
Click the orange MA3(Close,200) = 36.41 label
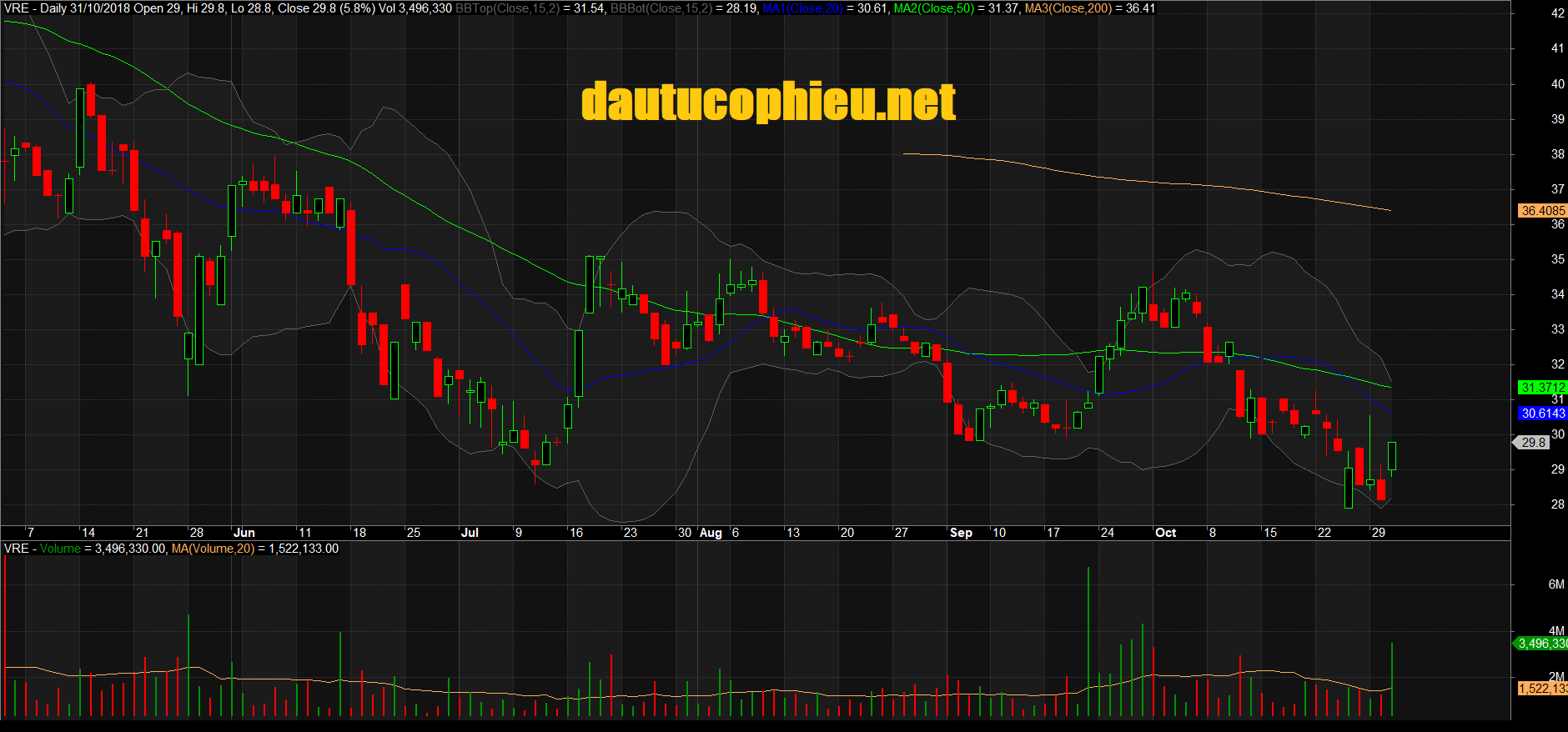click(x=1090, y=8)
